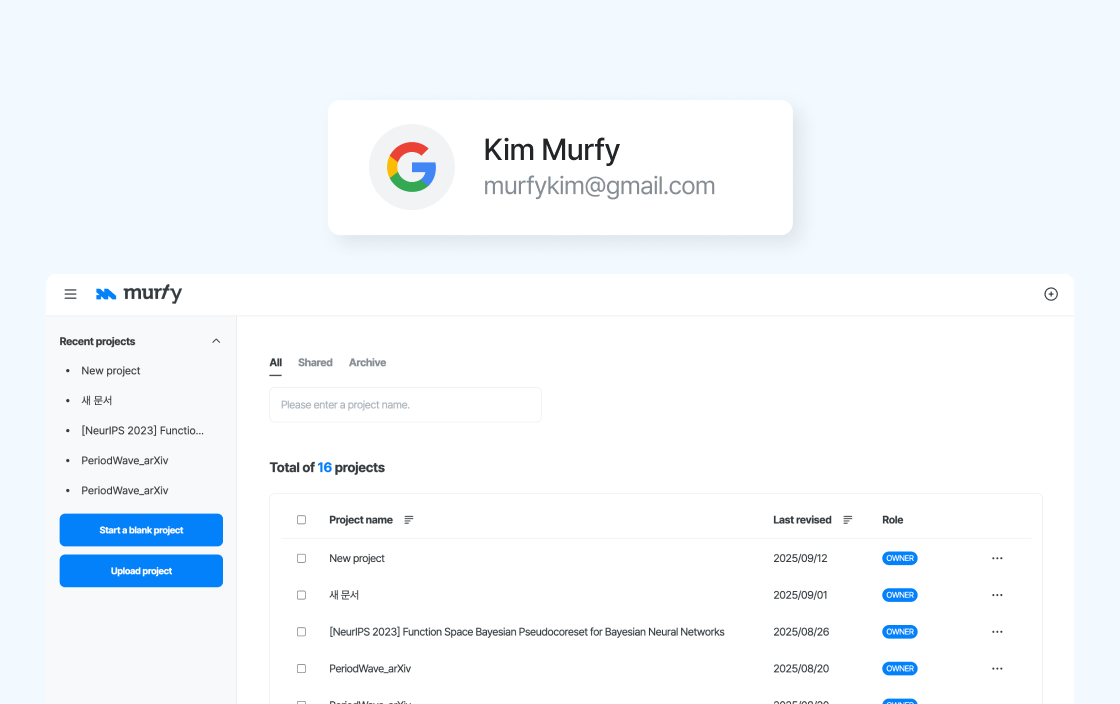Check the PeriodWave_arXiv 2025/08/20 row checkbox
This screenshot has width=1120, height=704.
click(x=301, y=668)
